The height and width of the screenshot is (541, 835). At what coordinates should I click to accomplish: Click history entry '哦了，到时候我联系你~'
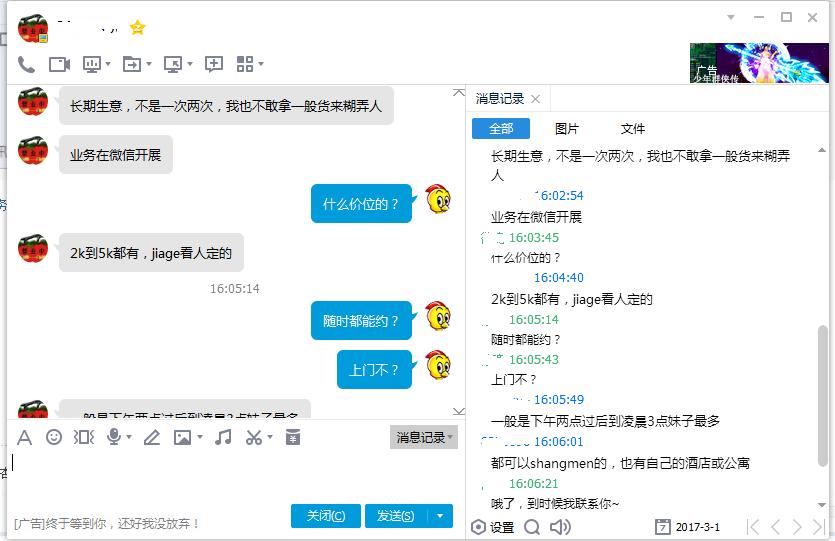tap(555, 504)
